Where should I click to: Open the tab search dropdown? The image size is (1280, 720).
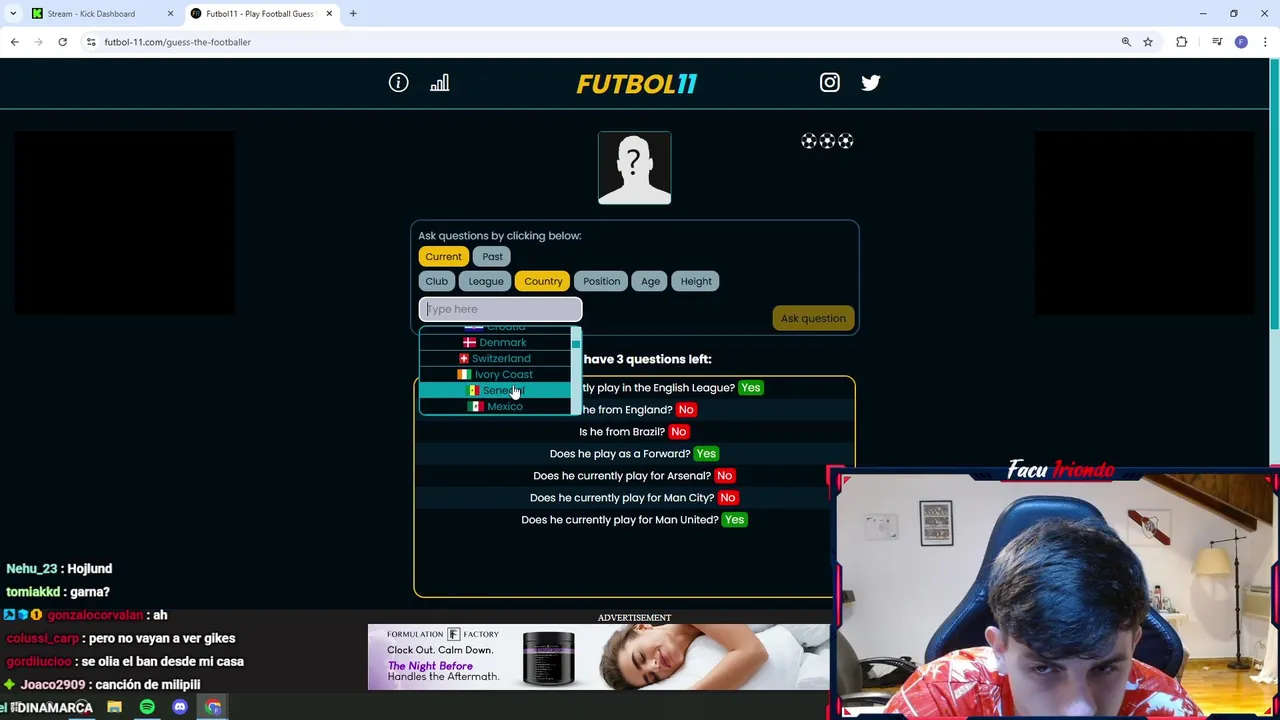13,14
